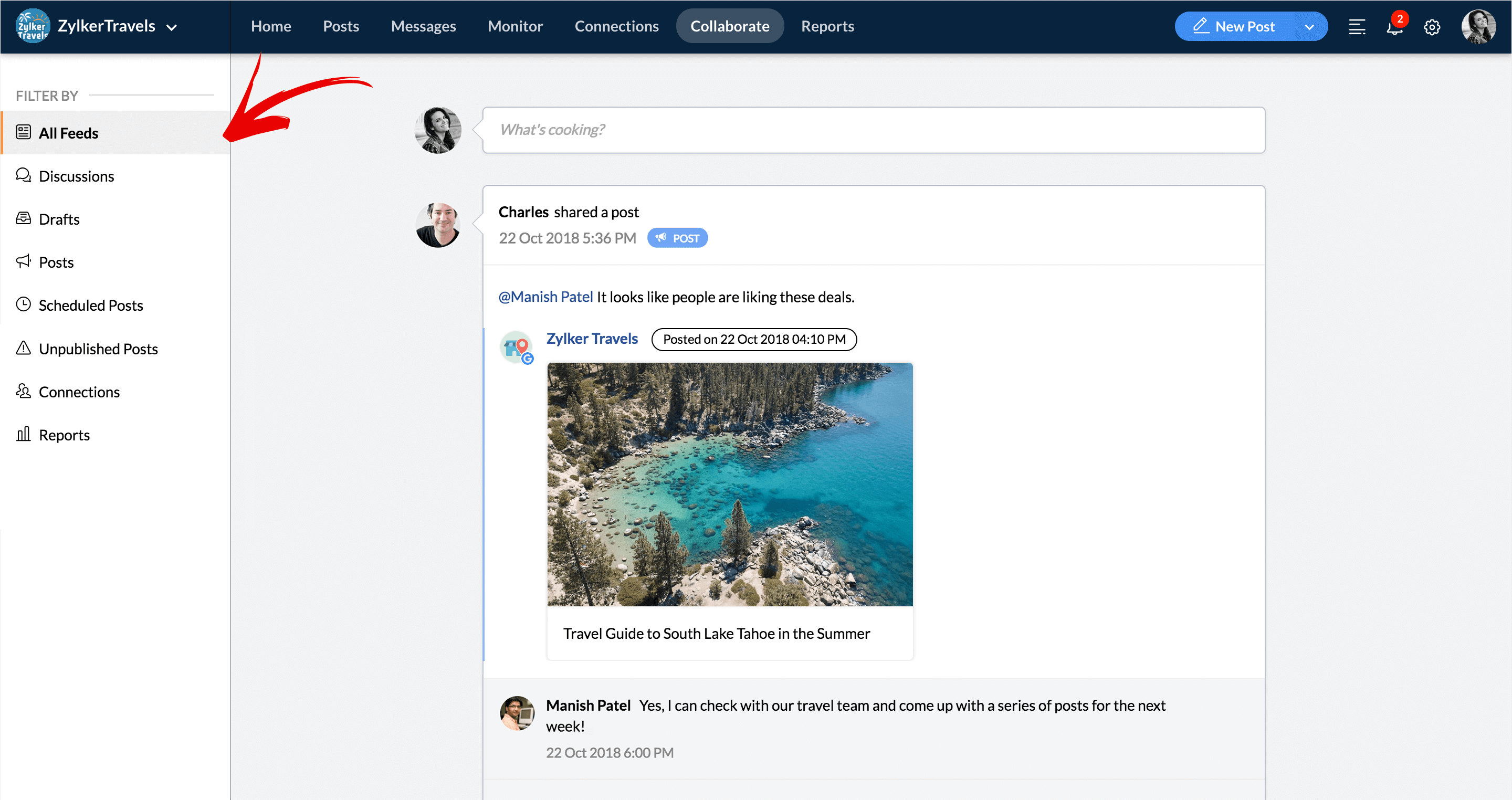The width and height of the screenshot is (1512, 800).
Task: Open the @Manish Patel mention link
Action: 545,297
